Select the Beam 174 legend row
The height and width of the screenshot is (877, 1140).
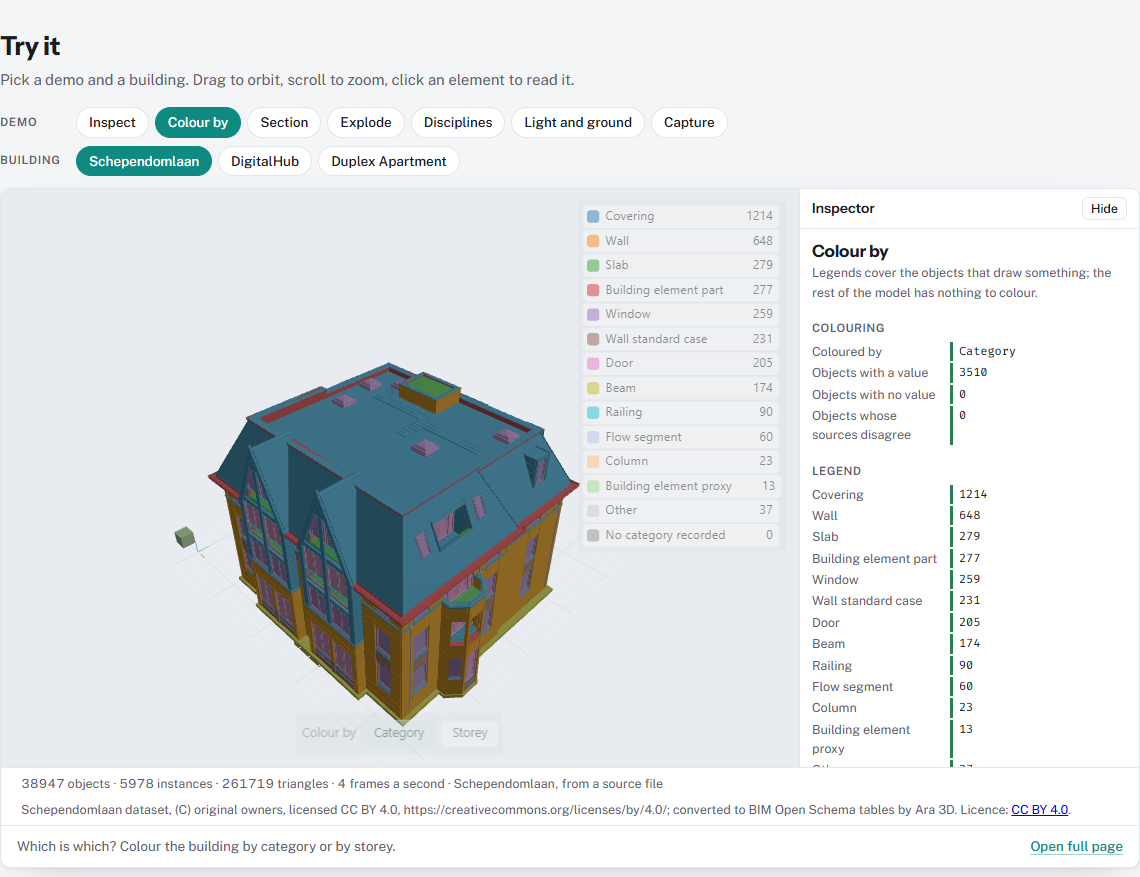(681, 388)
